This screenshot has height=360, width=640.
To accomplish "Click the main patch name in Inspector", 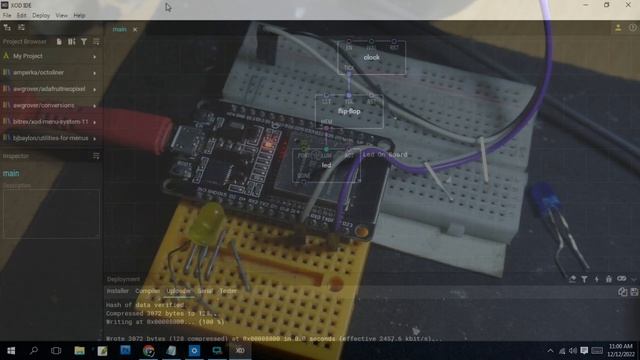I will coord(11,173).
